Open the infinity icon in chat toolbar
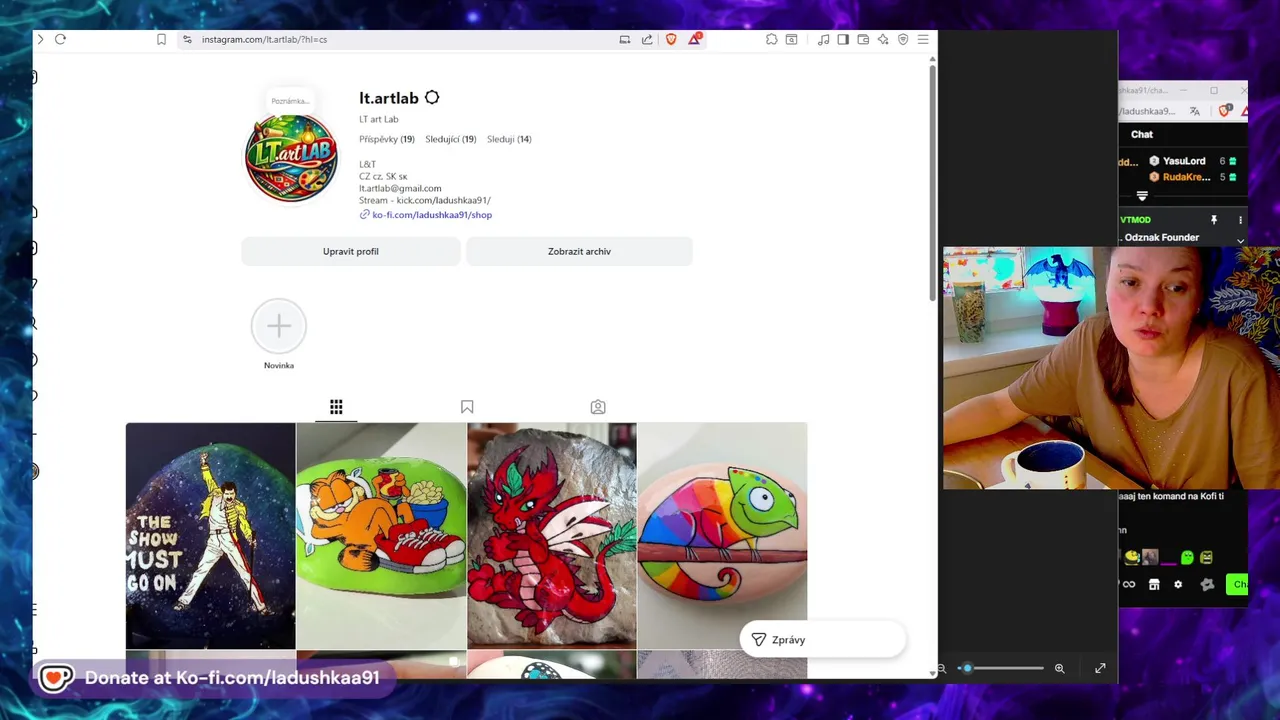 [1129, 585]
